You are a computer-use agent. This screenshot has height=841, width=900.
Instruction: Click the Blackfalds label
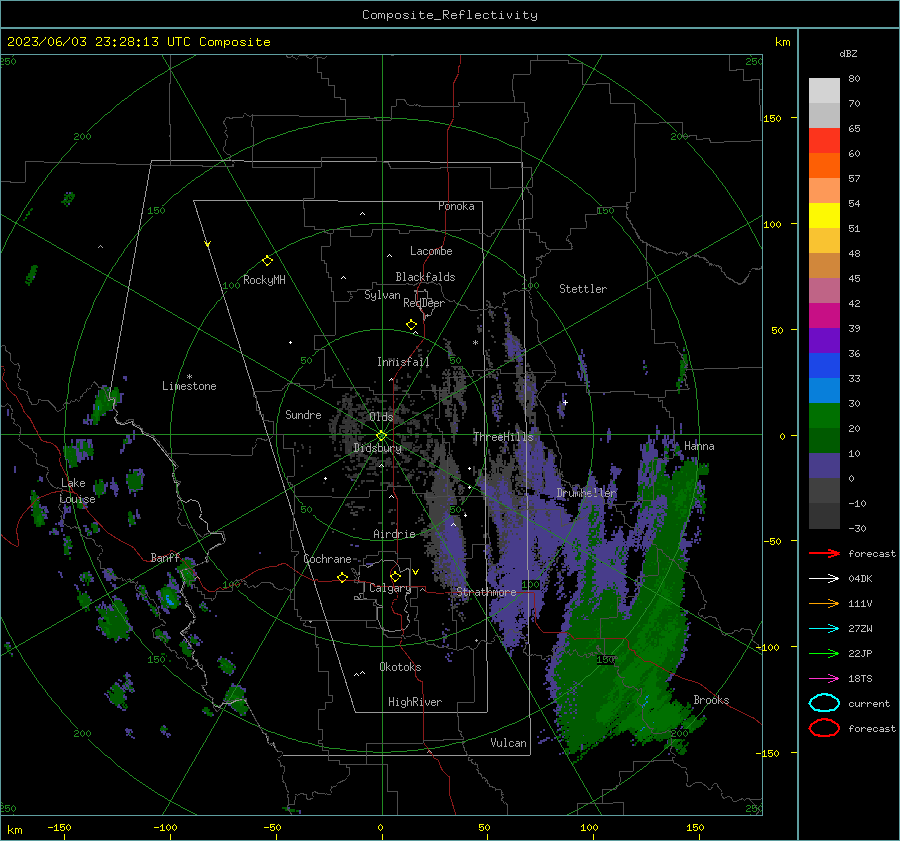pyautogui.click(x=425, y=277)
